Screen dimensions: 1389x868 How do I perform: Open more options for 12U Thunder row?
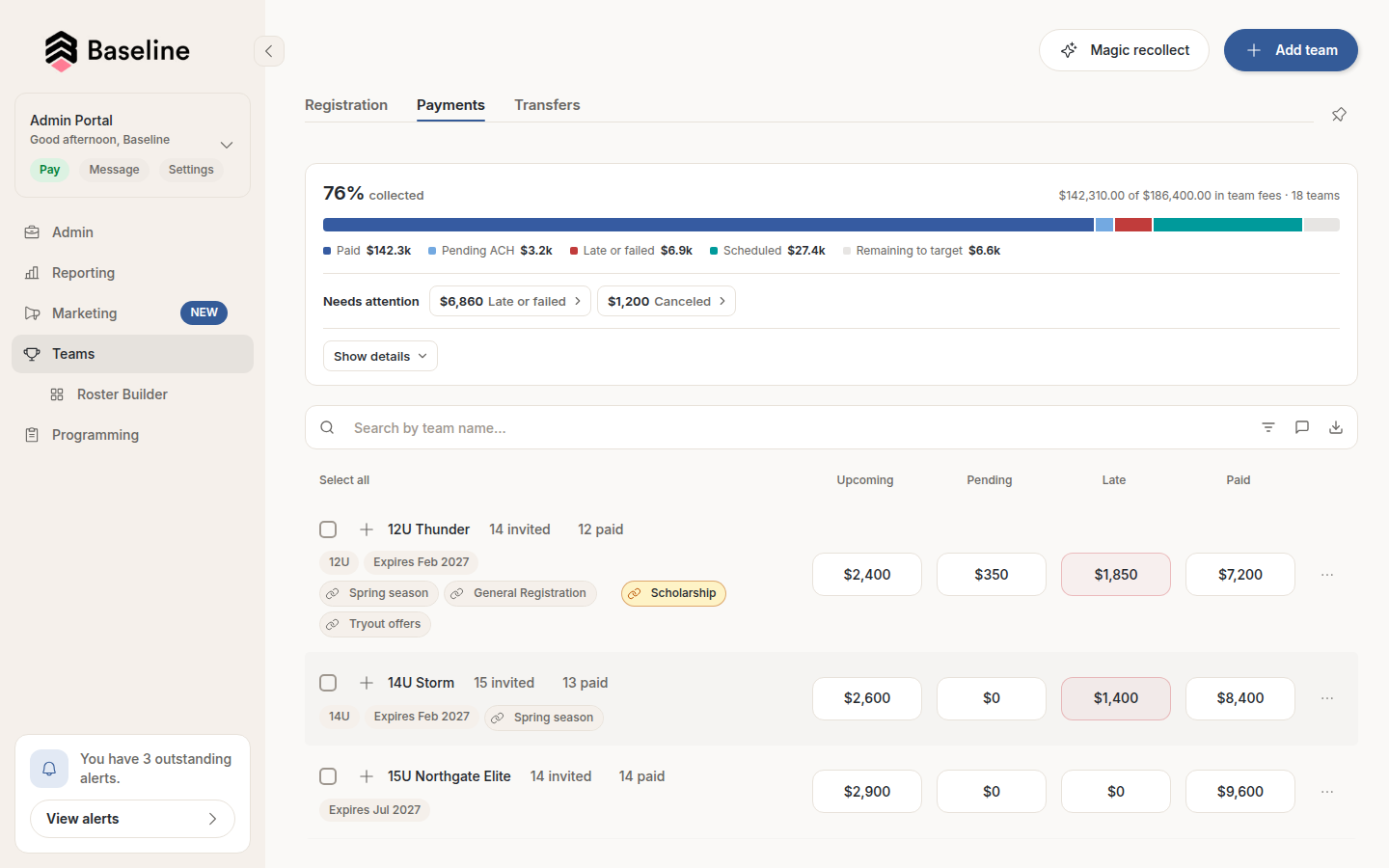pos(1327,575)
